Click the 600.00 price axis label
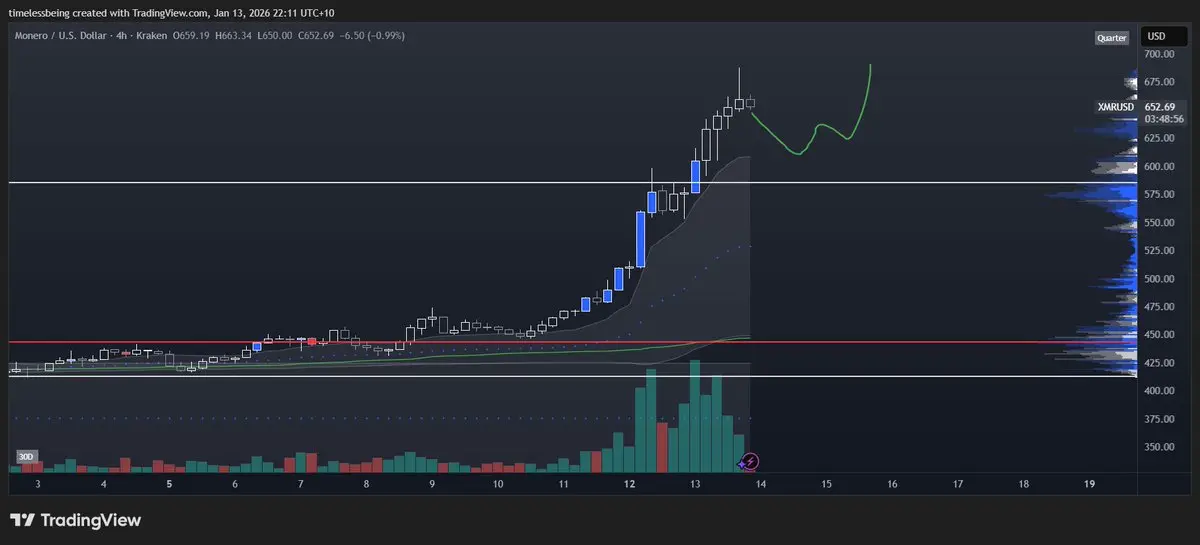 [x=1159, y=166]
